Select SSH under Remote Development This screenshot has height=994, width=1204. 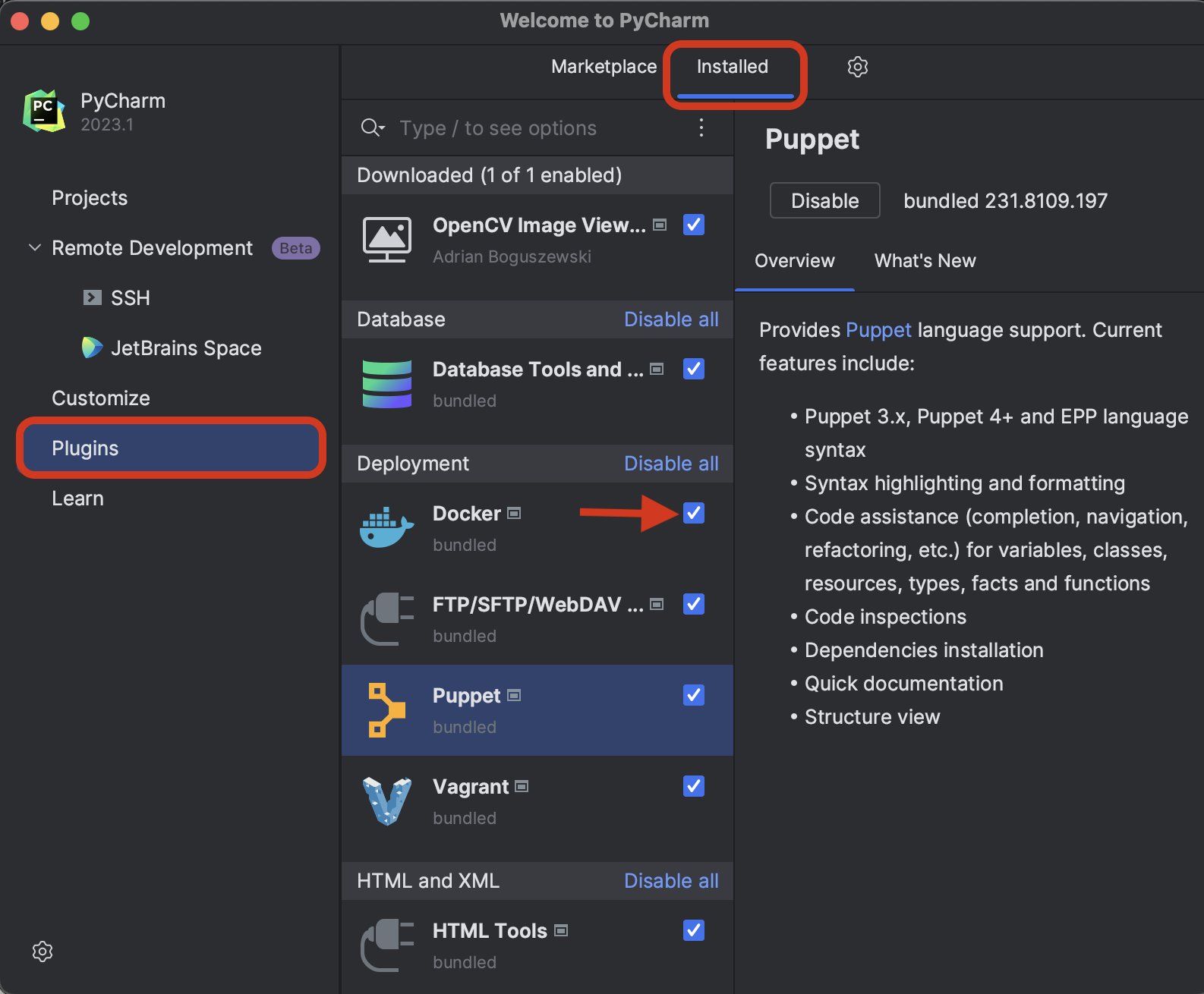click(x=131, y=298)
